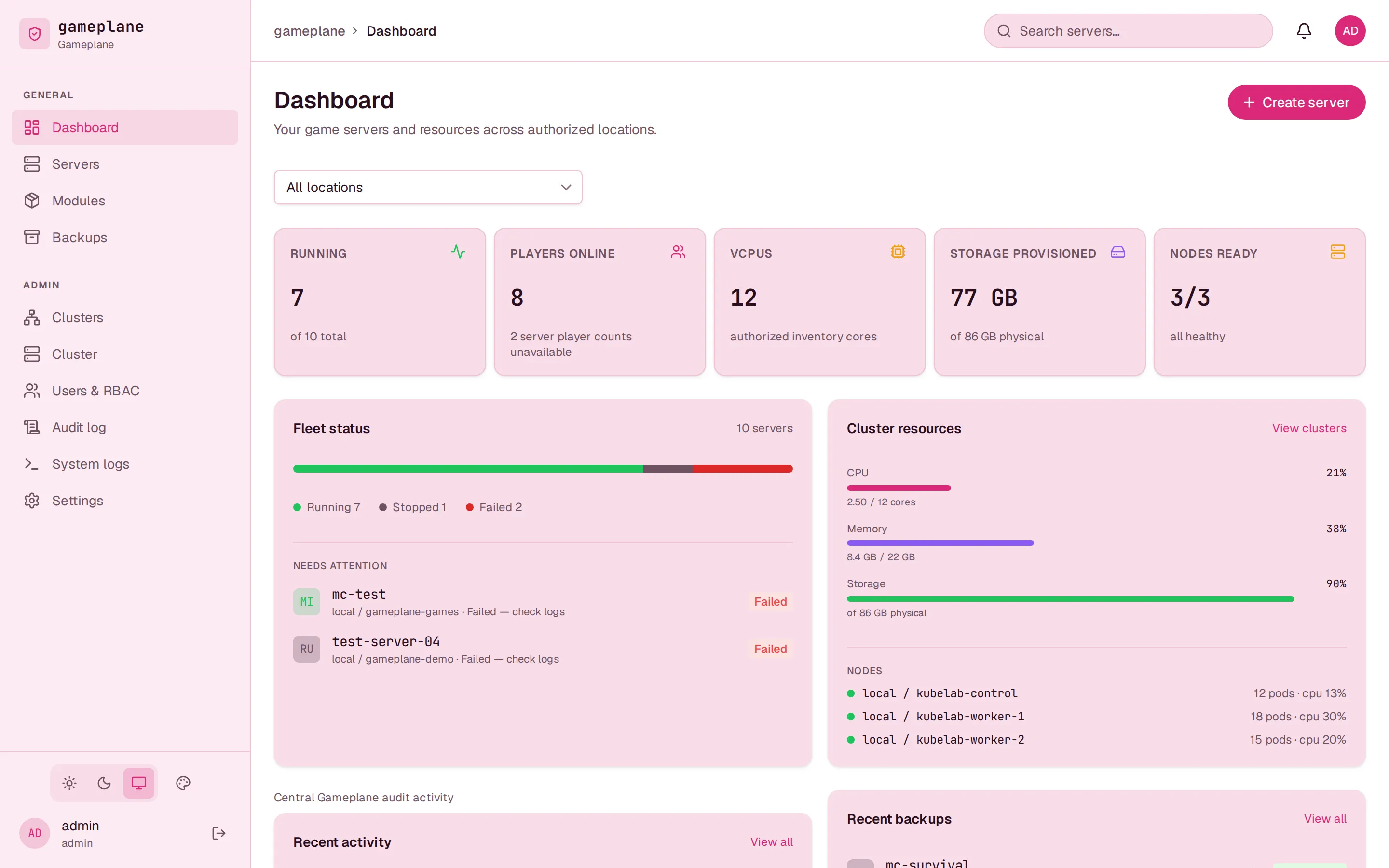Click the gameplane breadcrumb link
This screenshot has height=868, width=1389.
tap(309, 31)
